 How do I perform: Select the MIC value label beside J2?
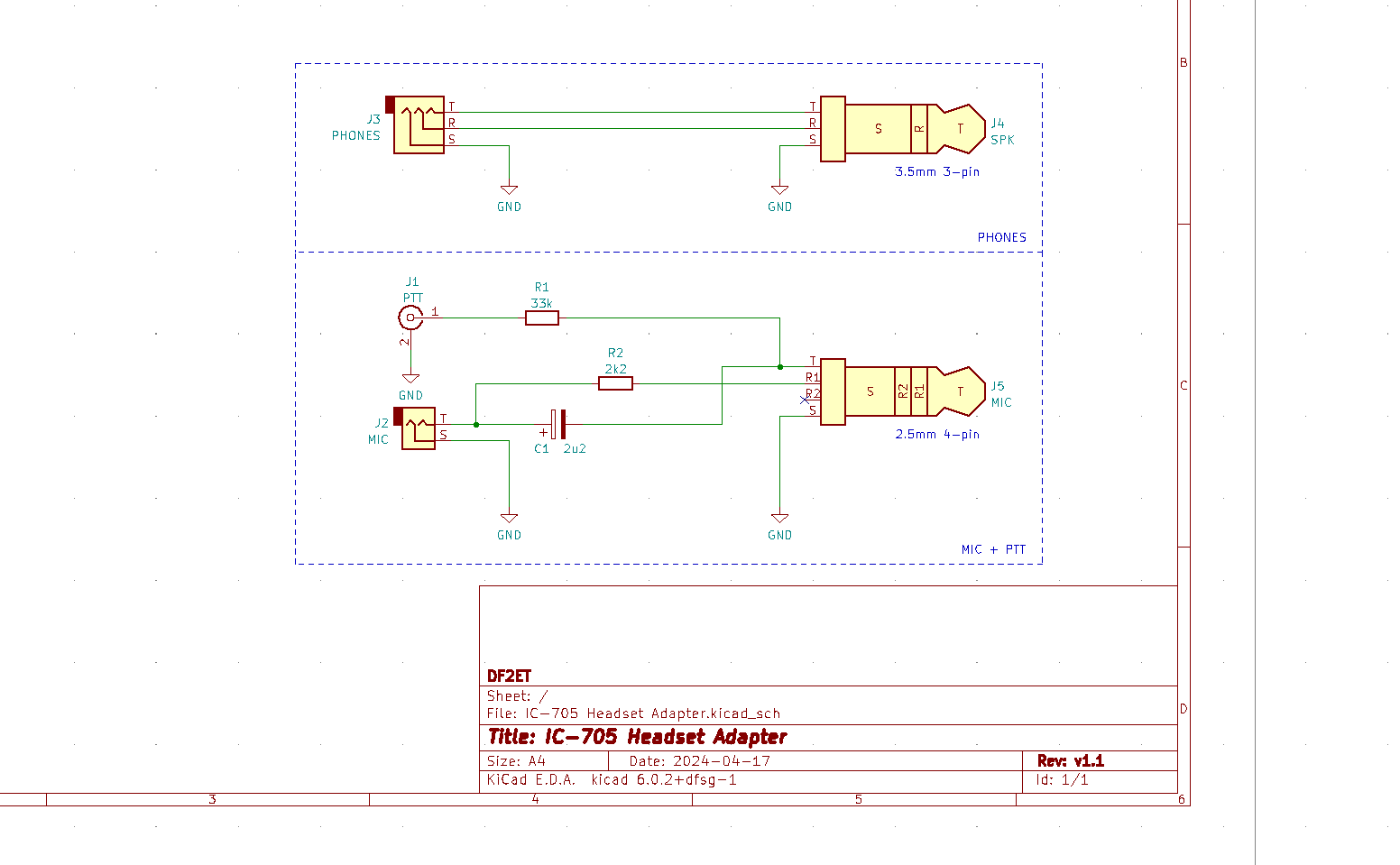pos(378,439)
